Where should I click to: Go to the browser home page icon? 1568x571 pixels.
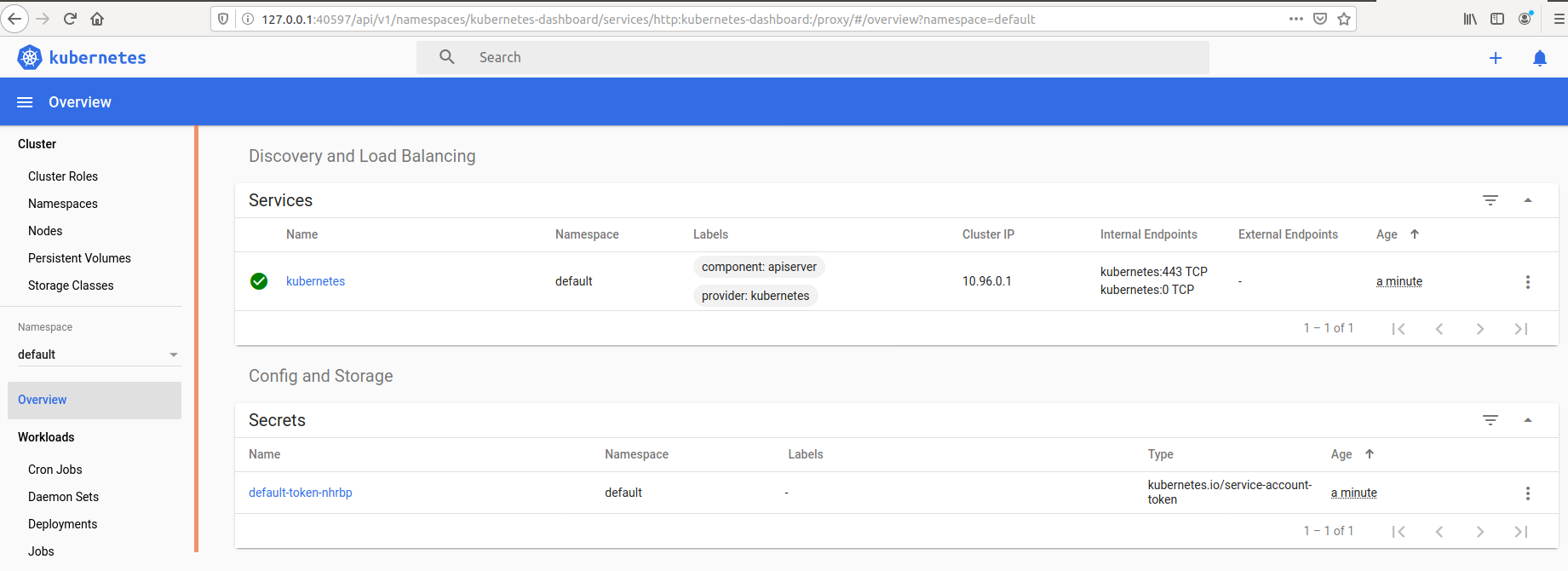point(97,19)
